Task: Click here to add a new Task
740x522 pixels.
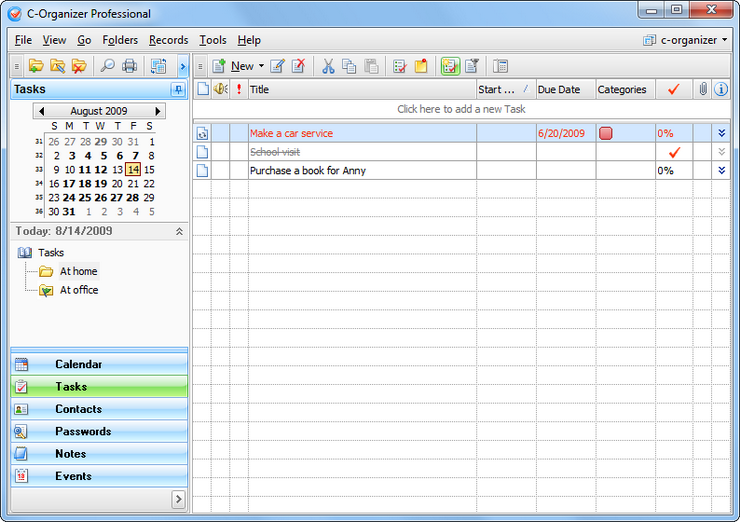Action: (x=461, y=109)
